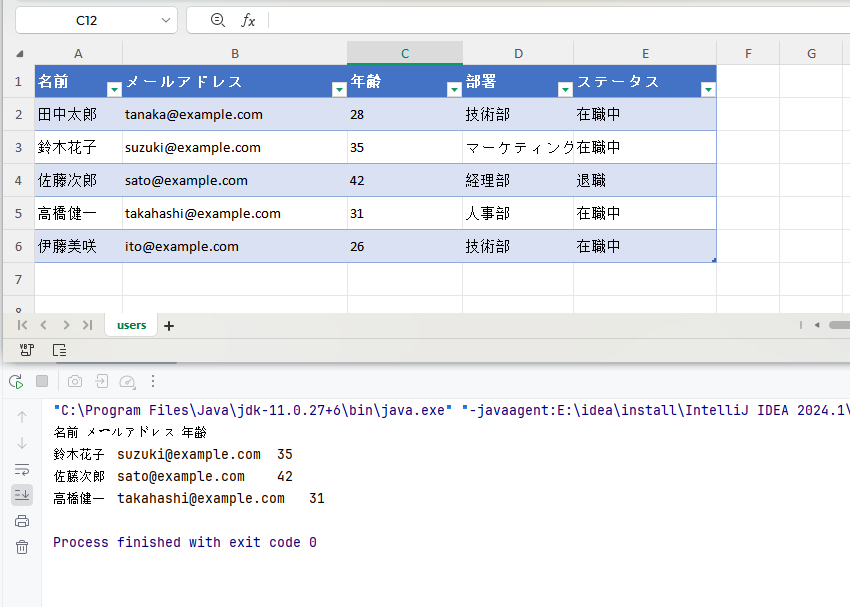
Task: Click the down arrow in console gutter
Action: (22, 443)
